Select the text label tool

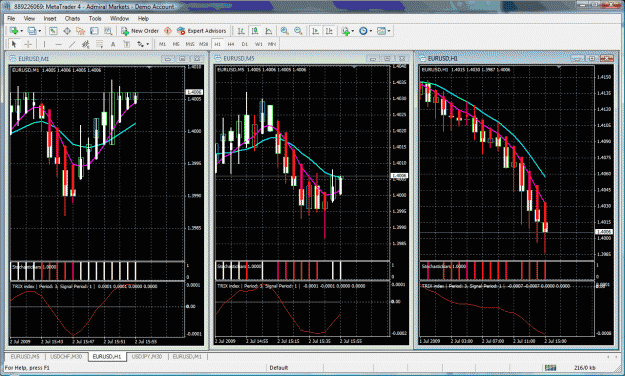(x=127, y=44)
